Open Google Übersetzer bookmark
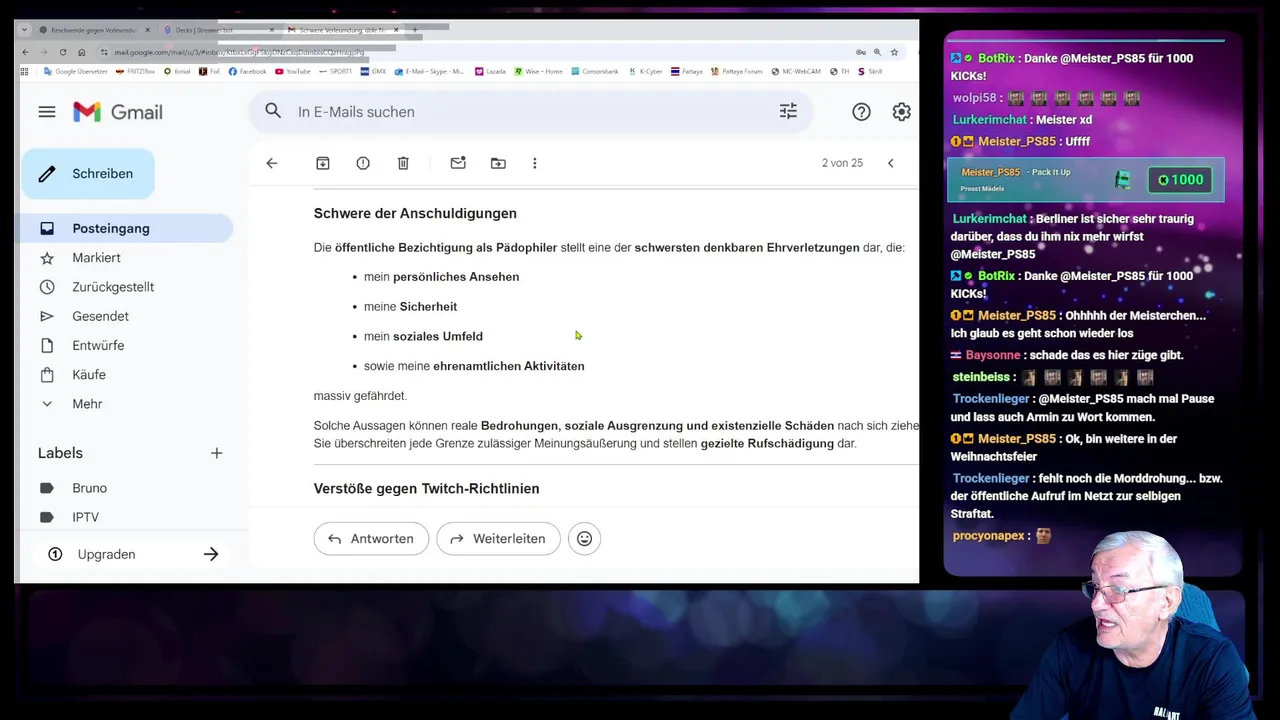Viewport: 1280px width, 720px height. tap(78, 72)
